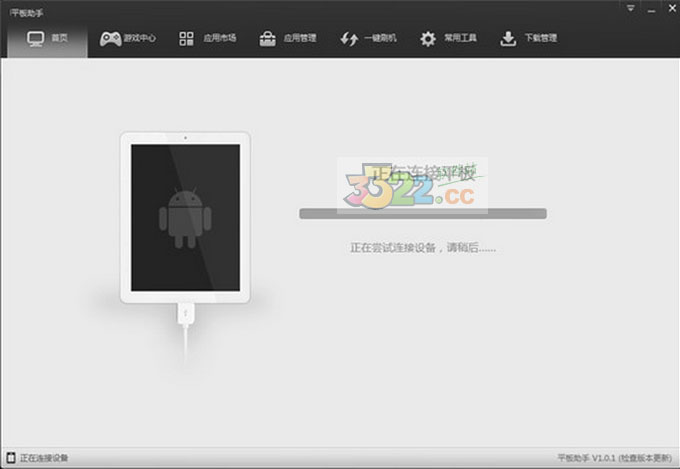Screen dimensions: 680x469
Task: Open the 常用工具 tab
Action: [x=448, y=39]
